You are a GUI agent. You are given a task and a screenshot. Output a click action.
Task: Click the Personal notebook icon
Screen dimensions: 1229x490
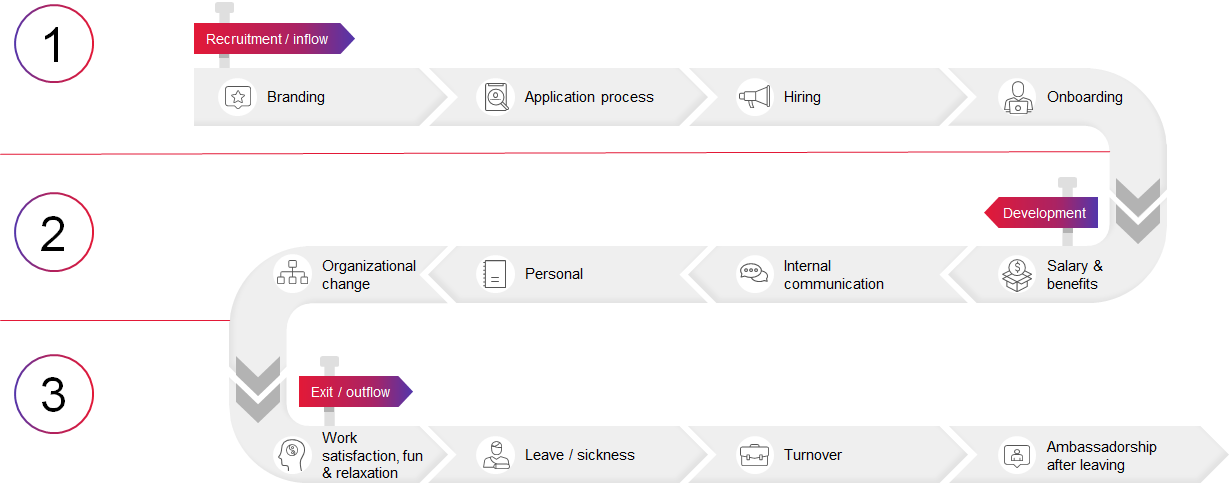coord(496,274)
